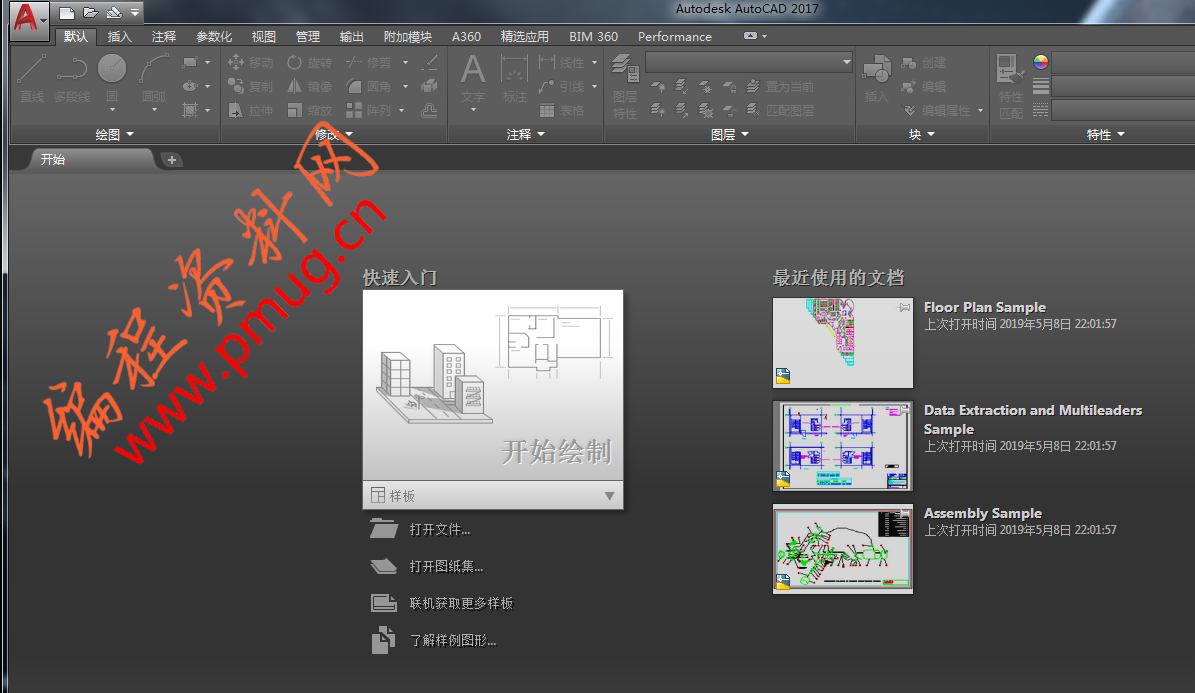The image size is (1195, 693).
Task: Click the Ellipse tool icon
Action: coord(190,86)
